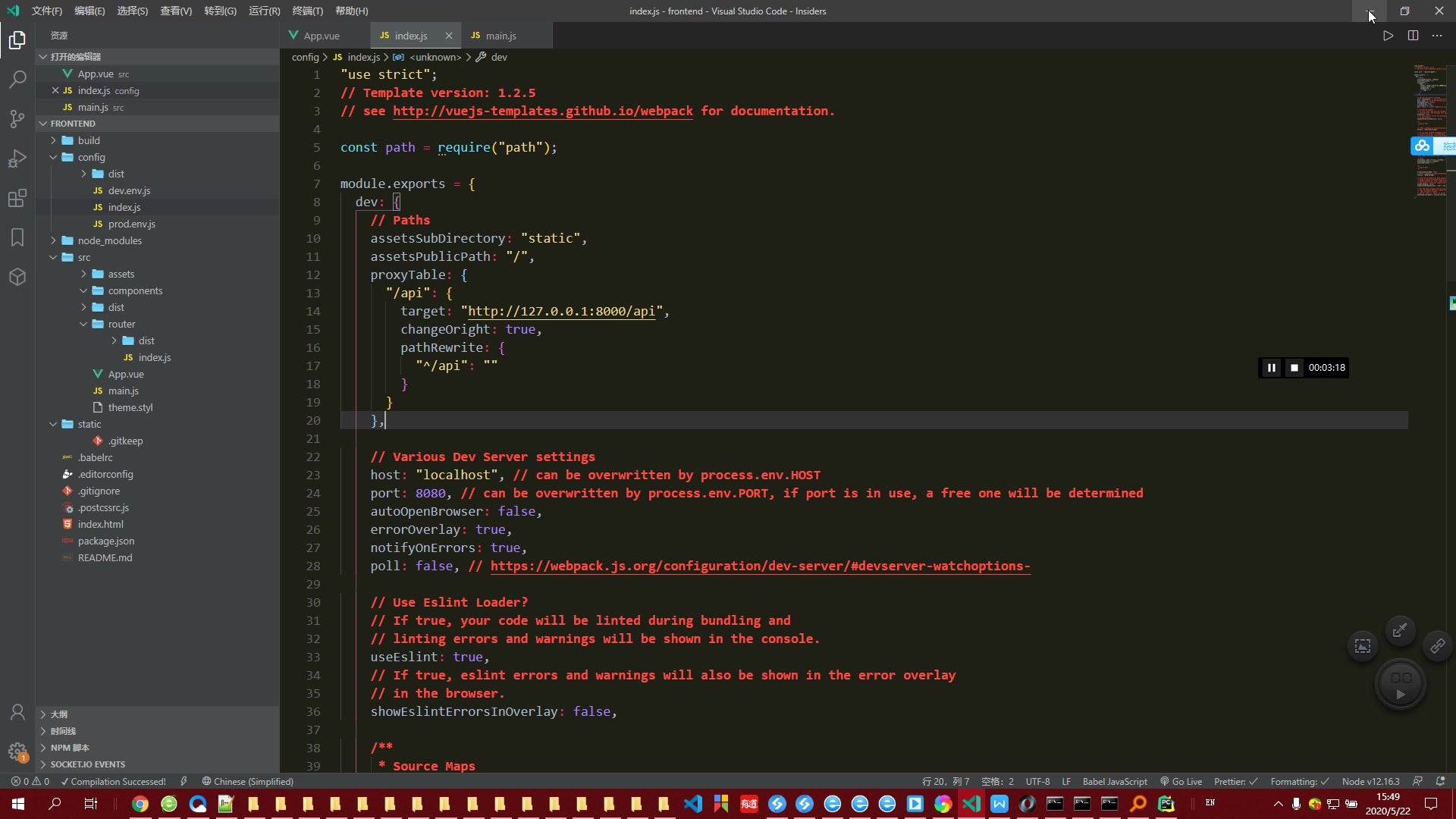The image size is (1456, 819).
Task: Close the index.js editor tab
Action: pyautogui.click(x=449, y=36)
